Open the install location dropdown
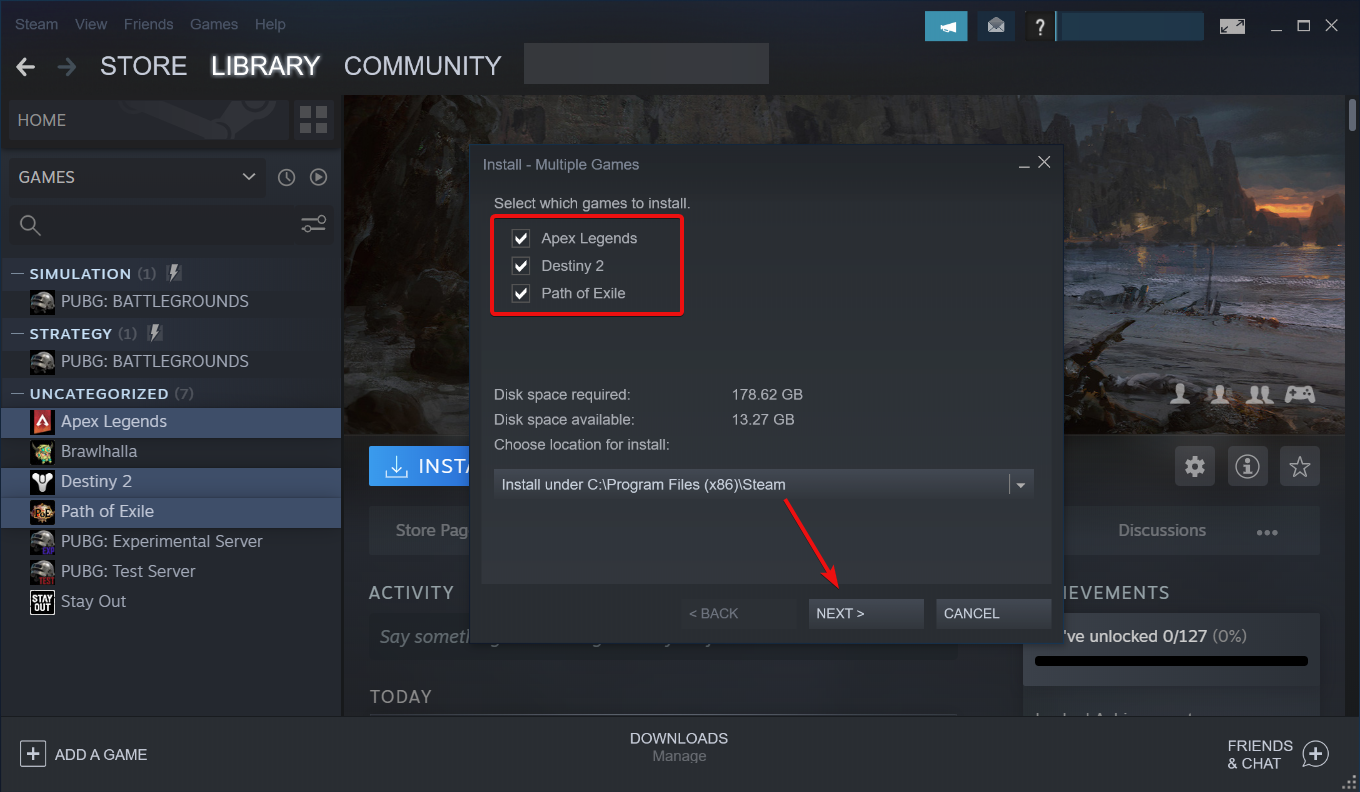 click(x=1020, y=484)
